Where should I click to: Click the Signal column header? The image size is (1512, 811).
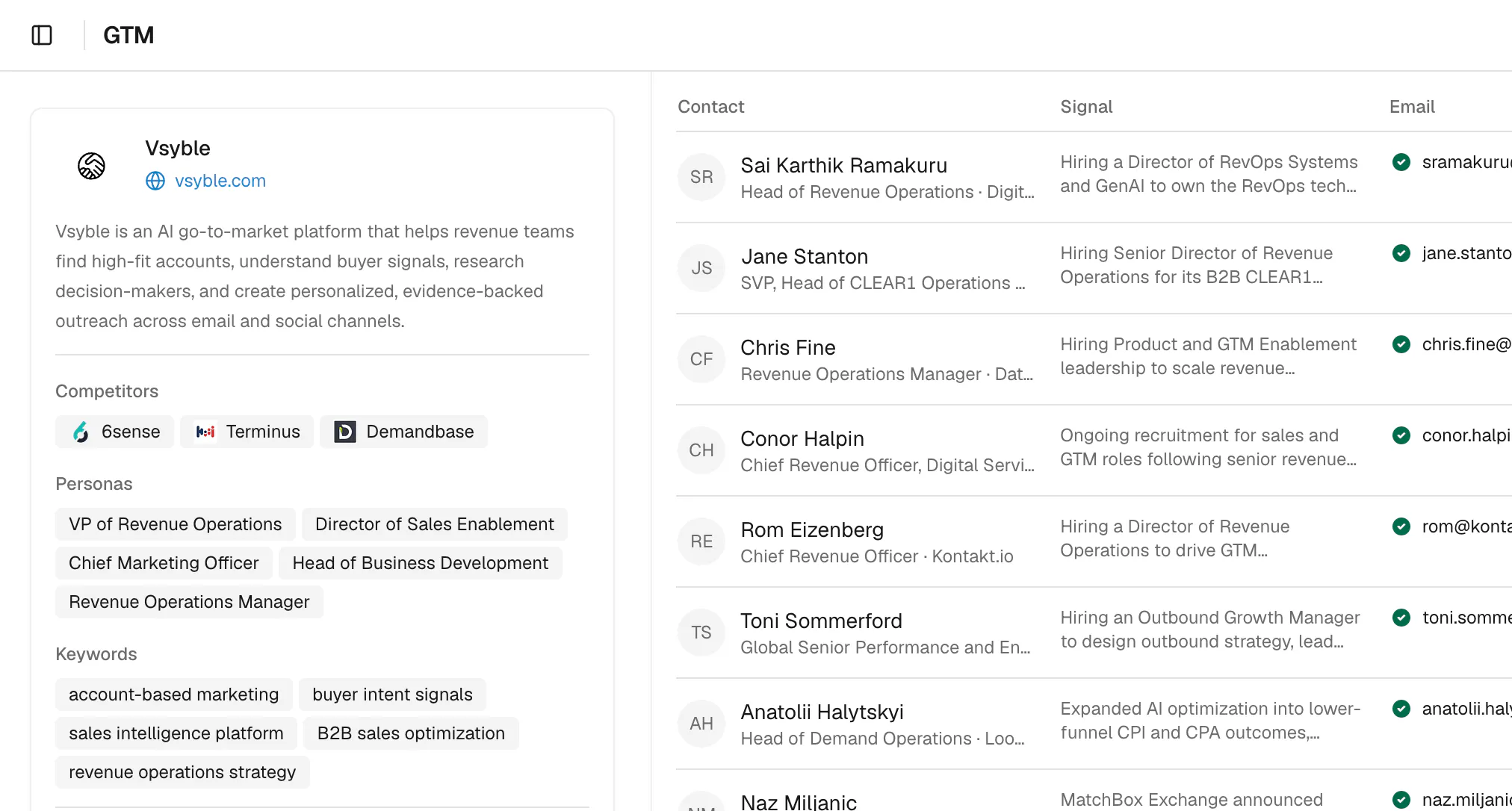tap(1086, 107)
